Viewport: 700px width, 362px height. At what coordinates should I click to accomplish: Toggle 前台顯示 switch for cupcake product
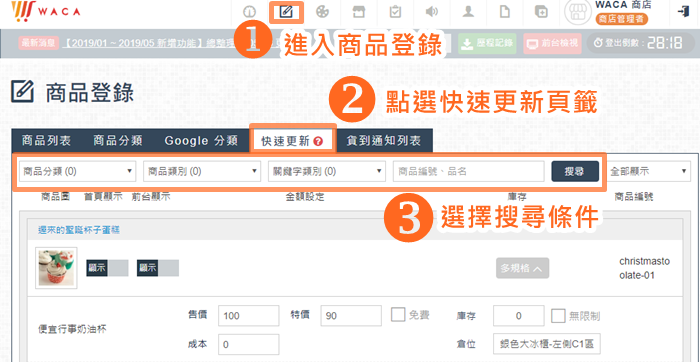(x=158, y=268)
